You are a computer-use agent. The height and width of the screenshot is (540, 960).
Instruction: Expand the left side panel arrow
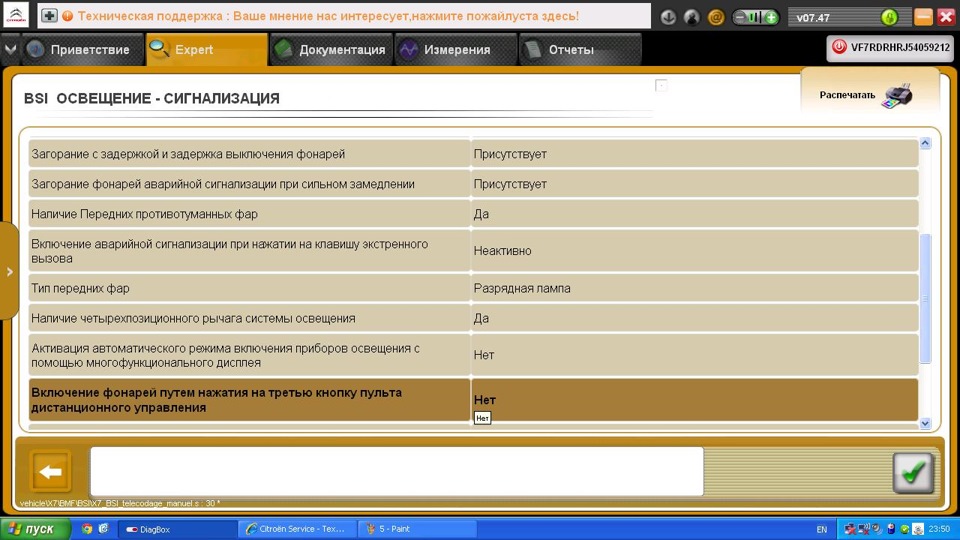(9, 271)
